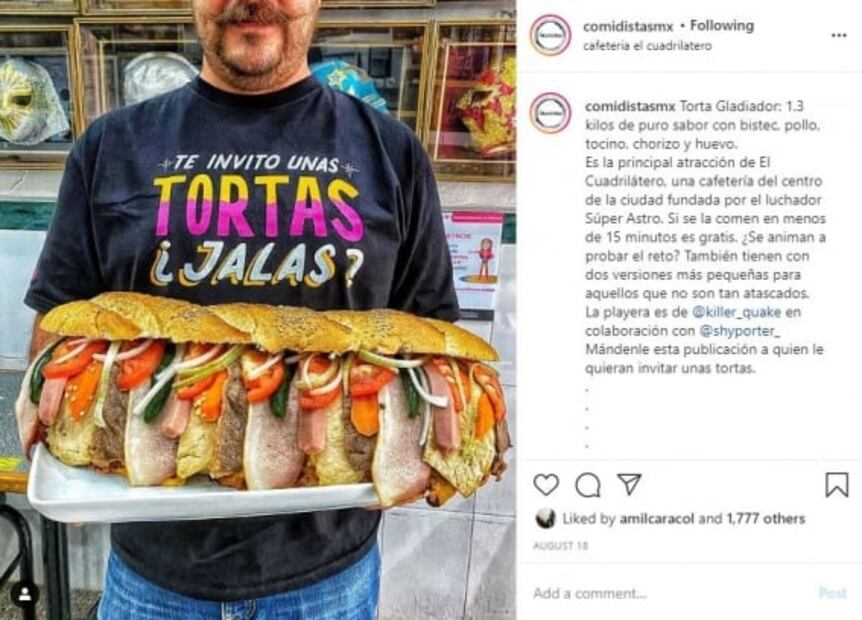862x620 pixels.
Task: Open amilcaracol's profile from likes
Action: point(657,518)
